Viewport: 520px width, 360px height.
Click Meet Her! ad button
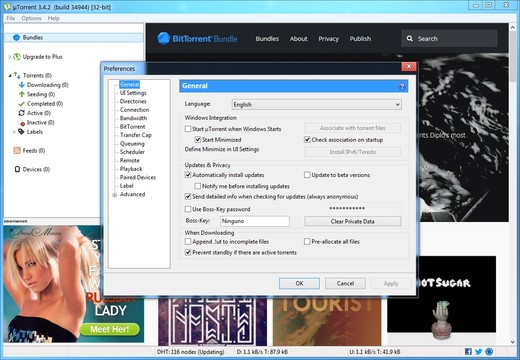109,329
